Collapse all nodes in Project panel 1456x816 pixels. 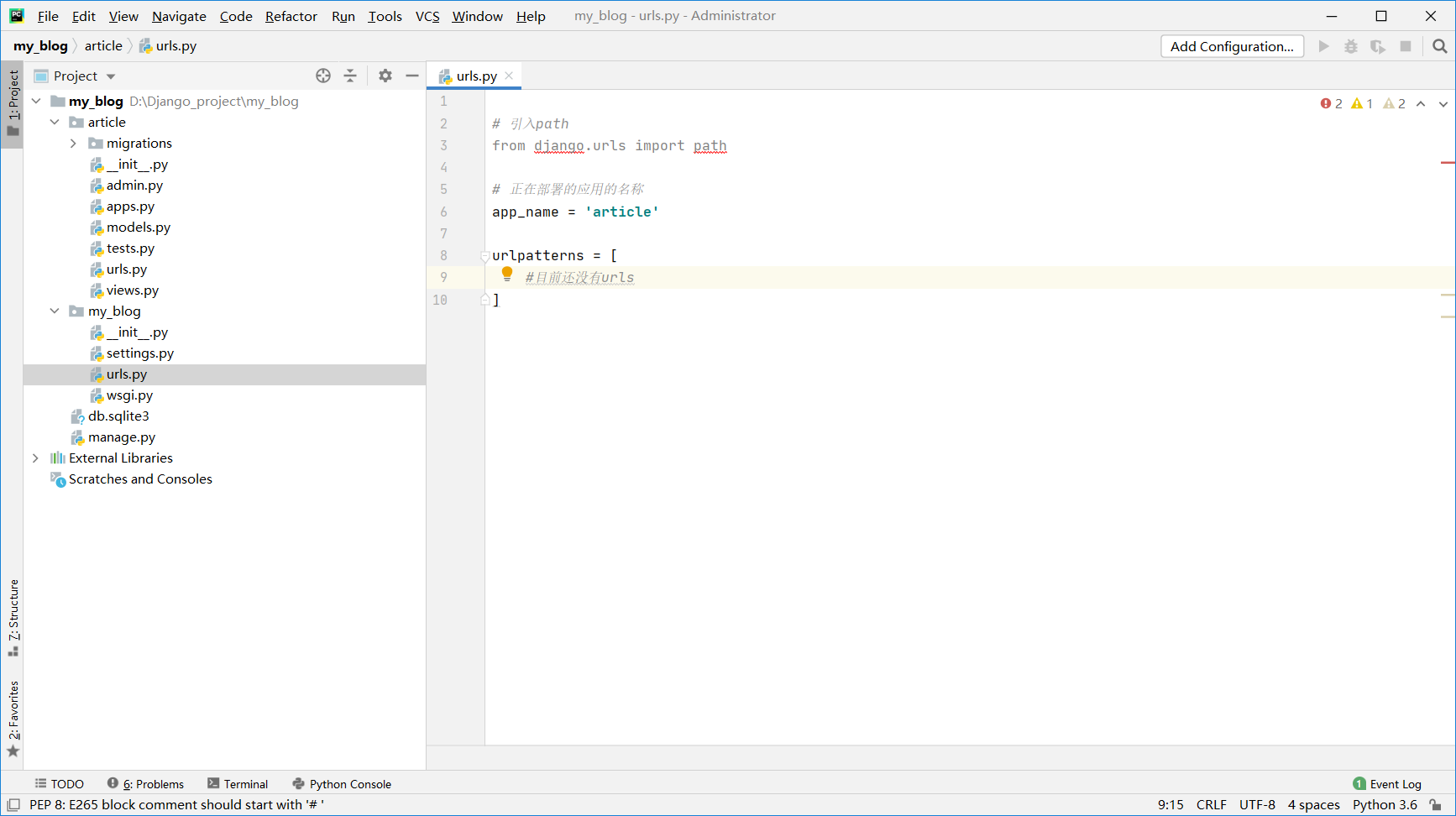point(350,76)
